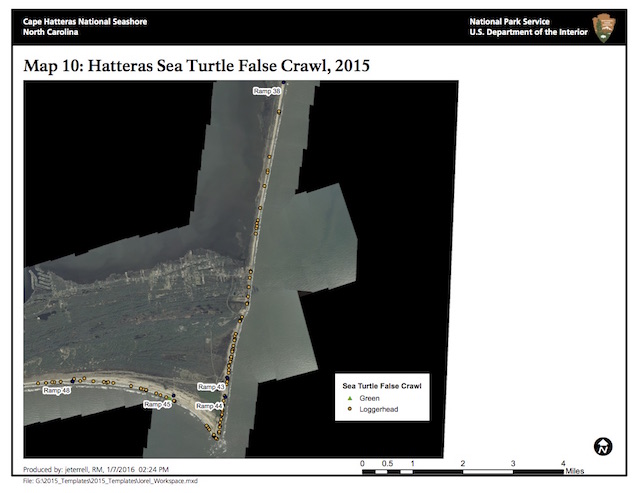This screenshot has height=493, width=638.
Task: Click the Ramp 44 map label
Action: click(210, 406)
